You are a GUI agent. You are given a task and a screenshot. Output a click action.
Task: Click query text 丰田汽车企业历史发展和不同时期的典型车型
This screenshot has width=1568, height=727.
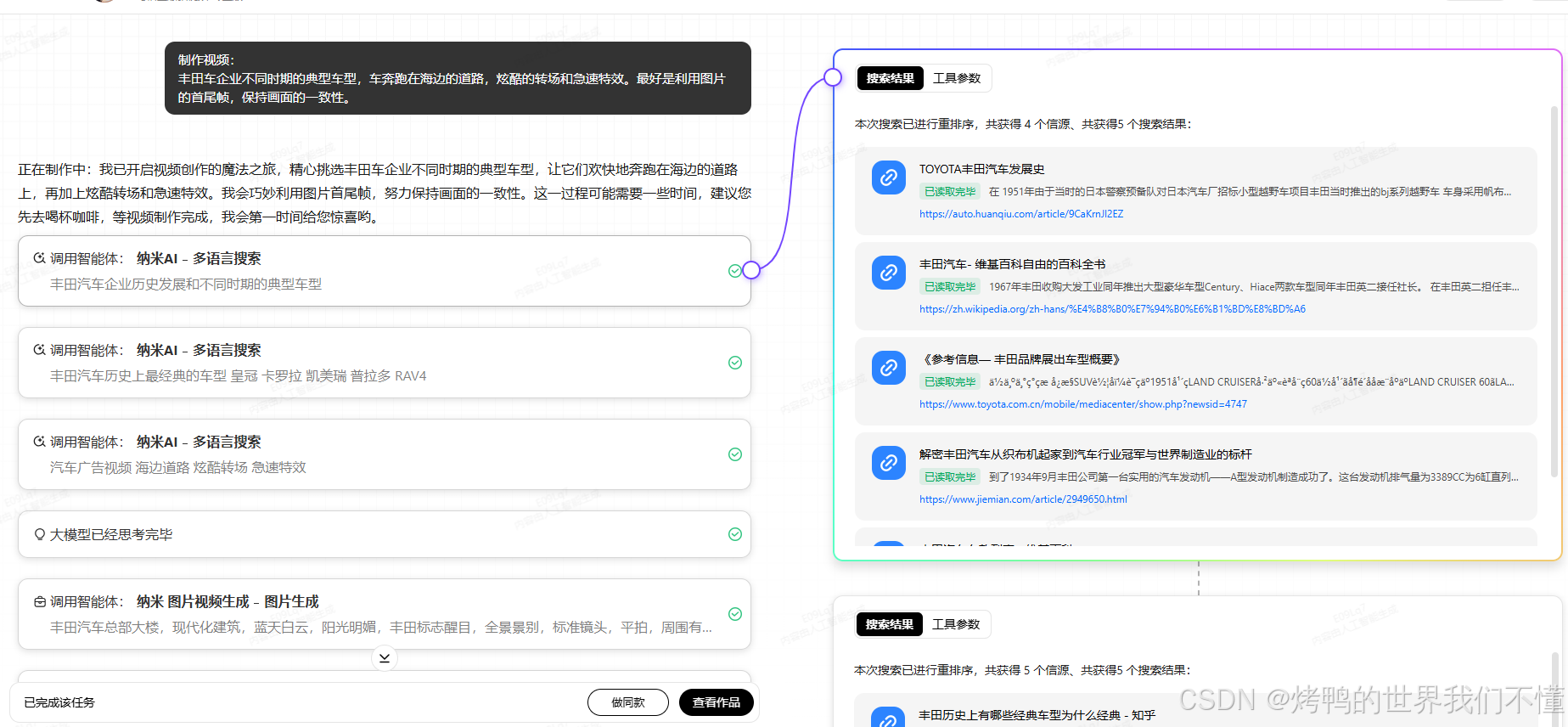[x=186, y=284]
